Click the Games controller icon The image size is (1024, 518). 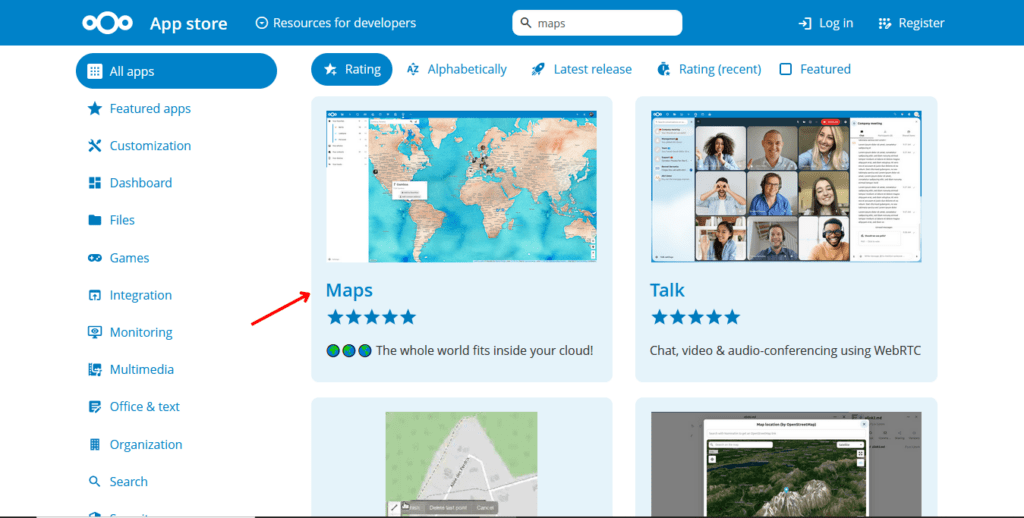coord(95,258)
